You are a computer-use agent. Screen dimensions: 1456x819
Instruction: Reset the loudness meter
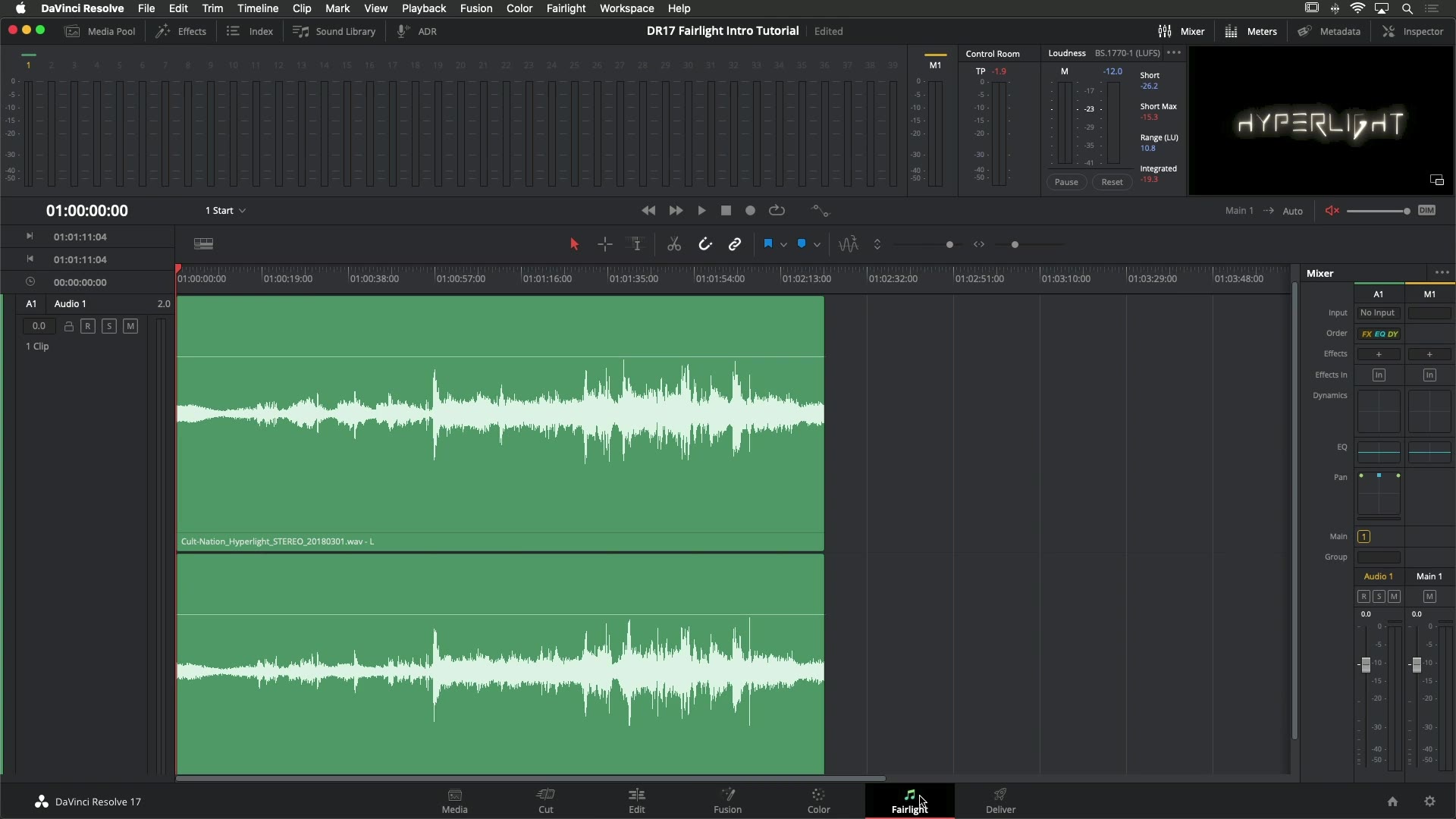(1112, 182)
